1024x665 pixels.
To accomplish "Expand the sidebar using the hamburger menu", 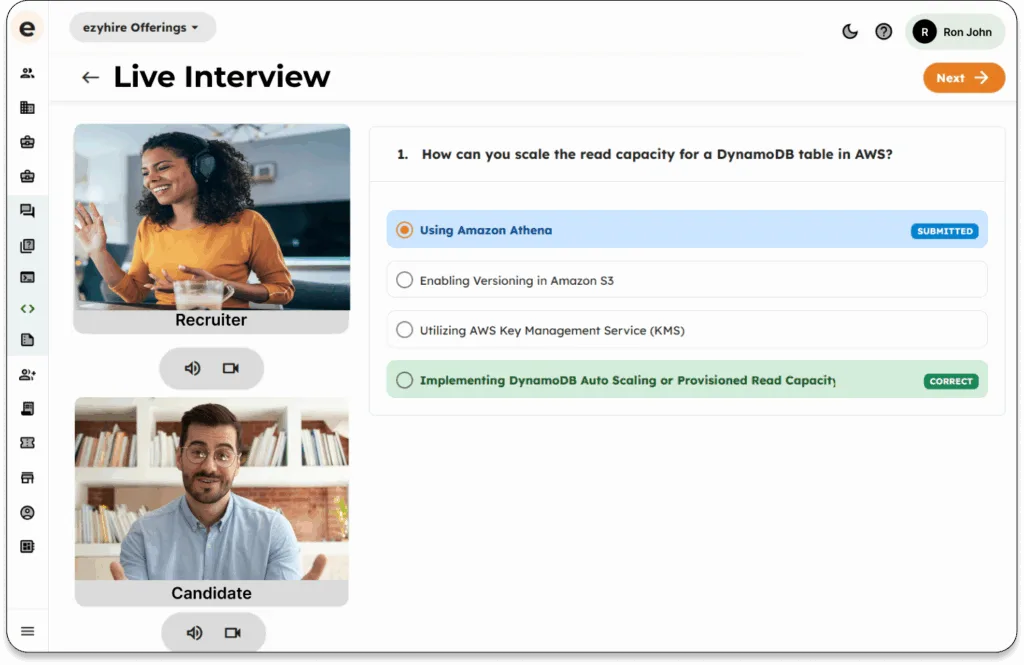I will tap(27, 631).
